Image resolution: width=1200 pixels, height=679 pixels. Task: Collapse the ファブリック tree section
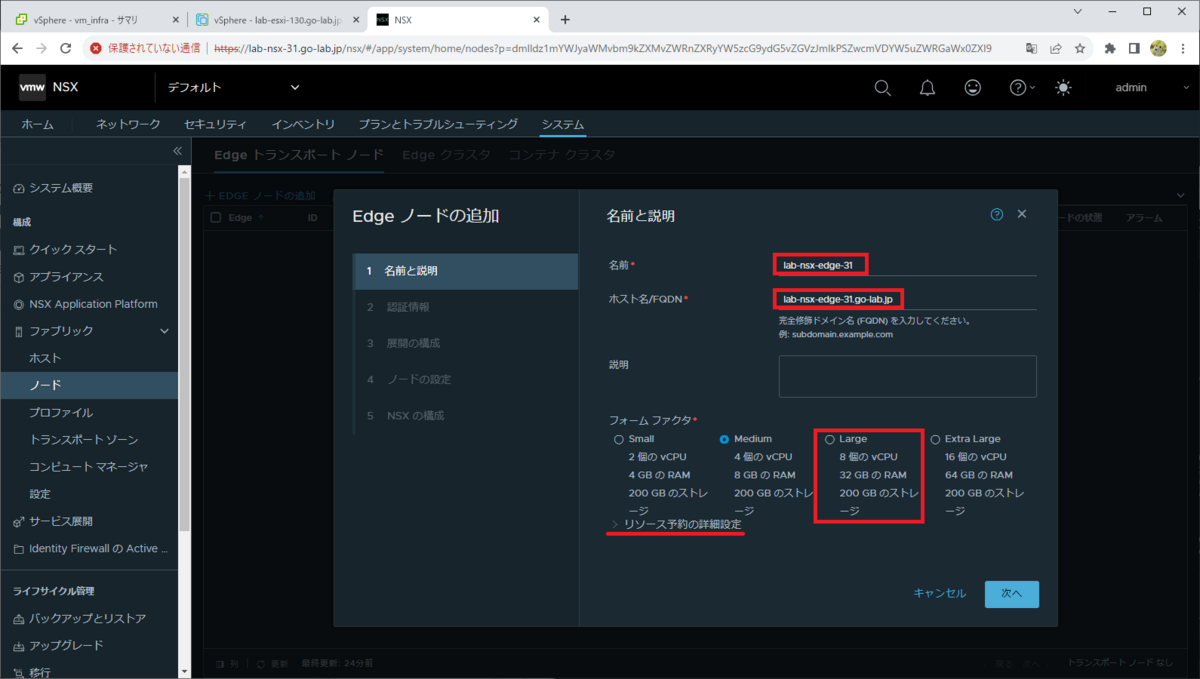(165, 331)
